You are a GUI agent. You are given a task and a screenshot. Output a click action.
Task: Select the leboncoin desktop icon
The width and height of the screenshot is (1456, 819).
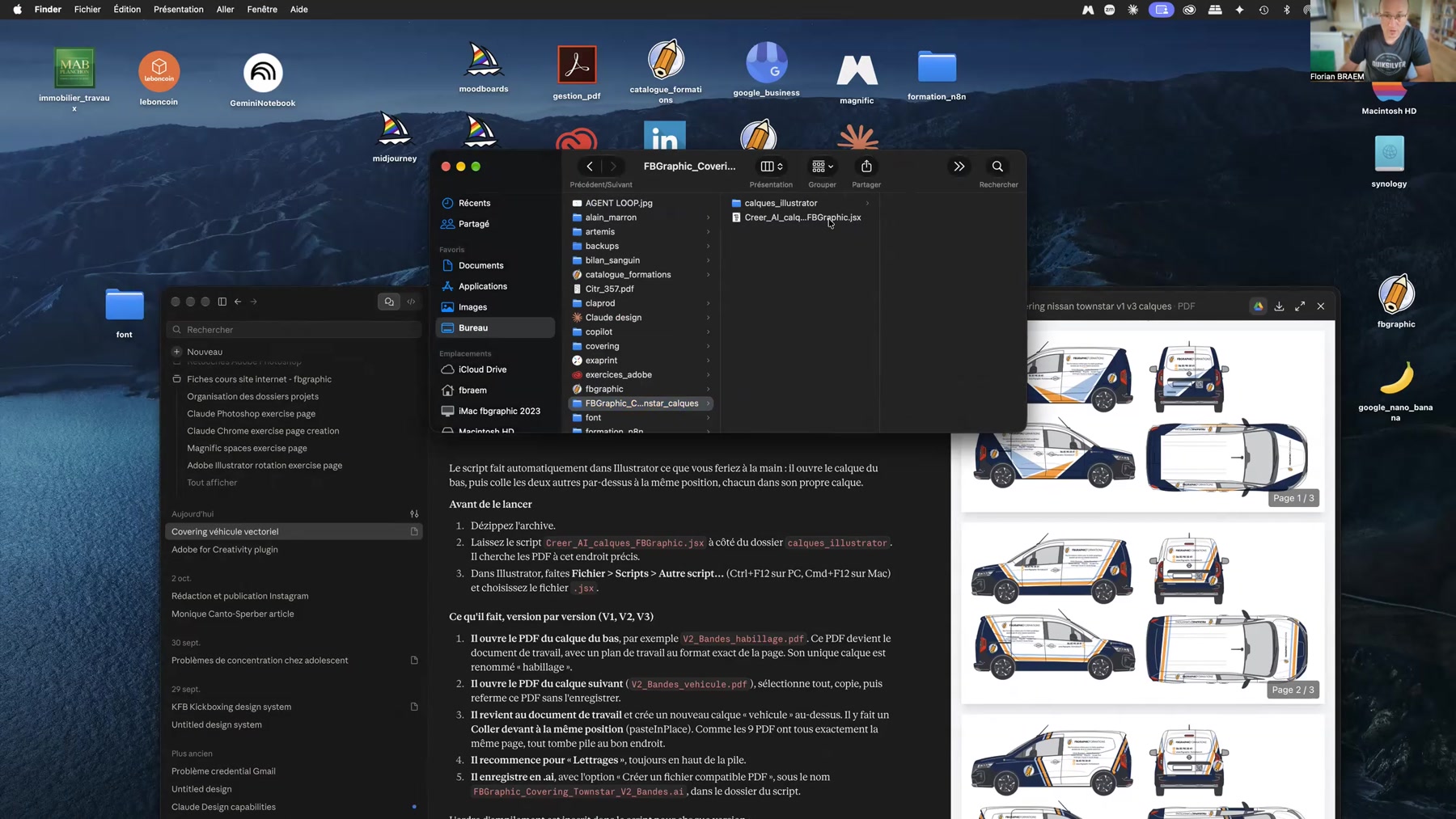(159, 71)
